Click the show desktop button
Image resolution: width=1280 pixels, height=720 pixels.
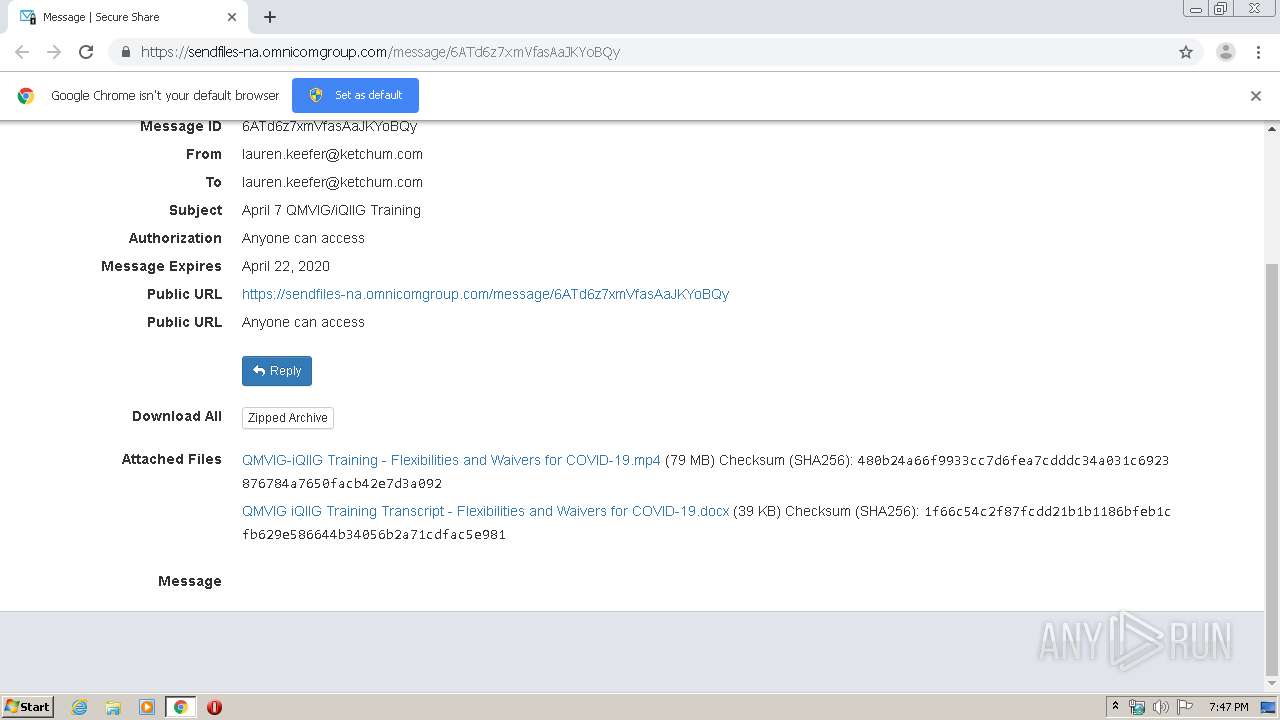1269,707
